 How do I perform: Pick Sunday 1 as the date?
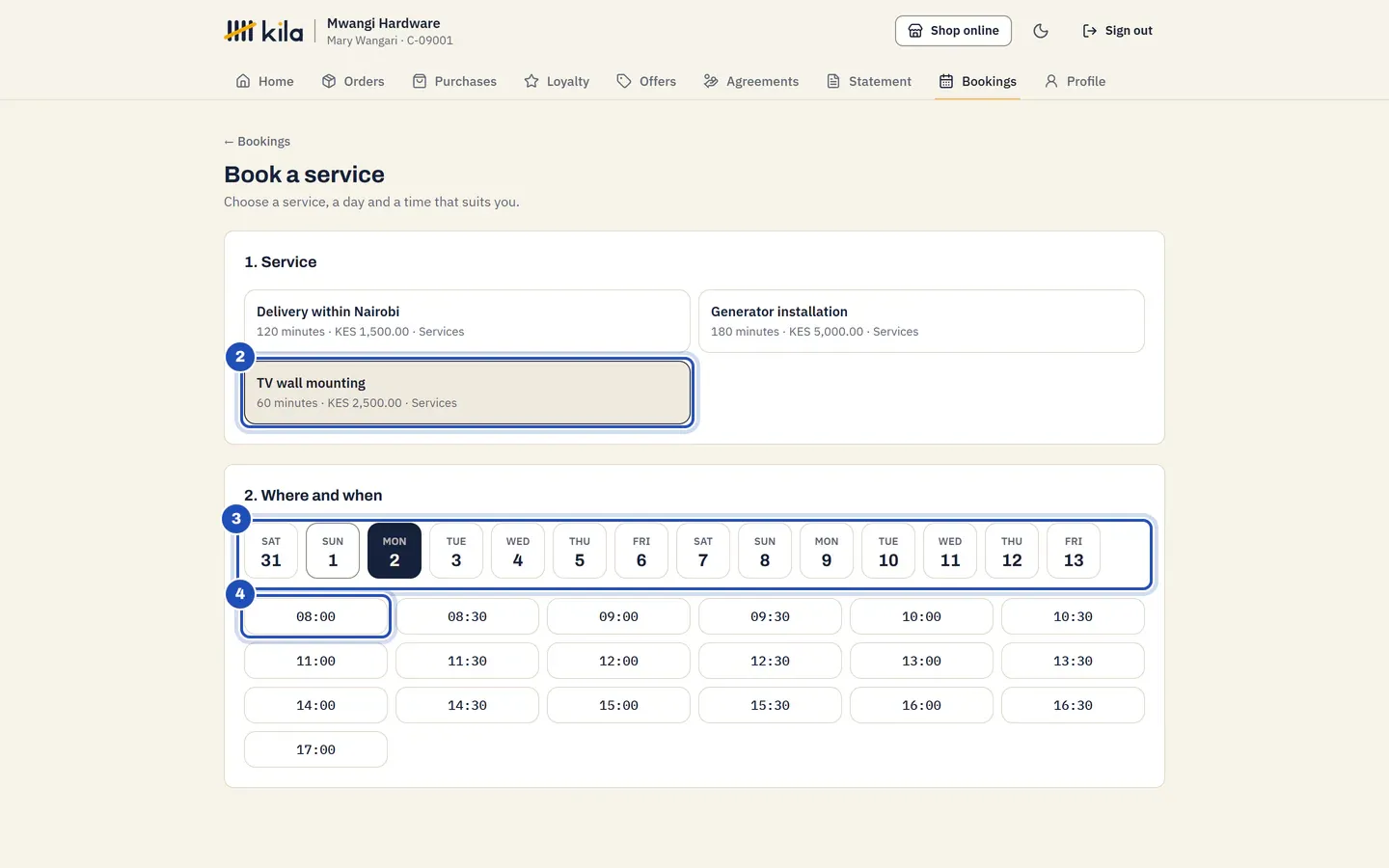(333, 551)
